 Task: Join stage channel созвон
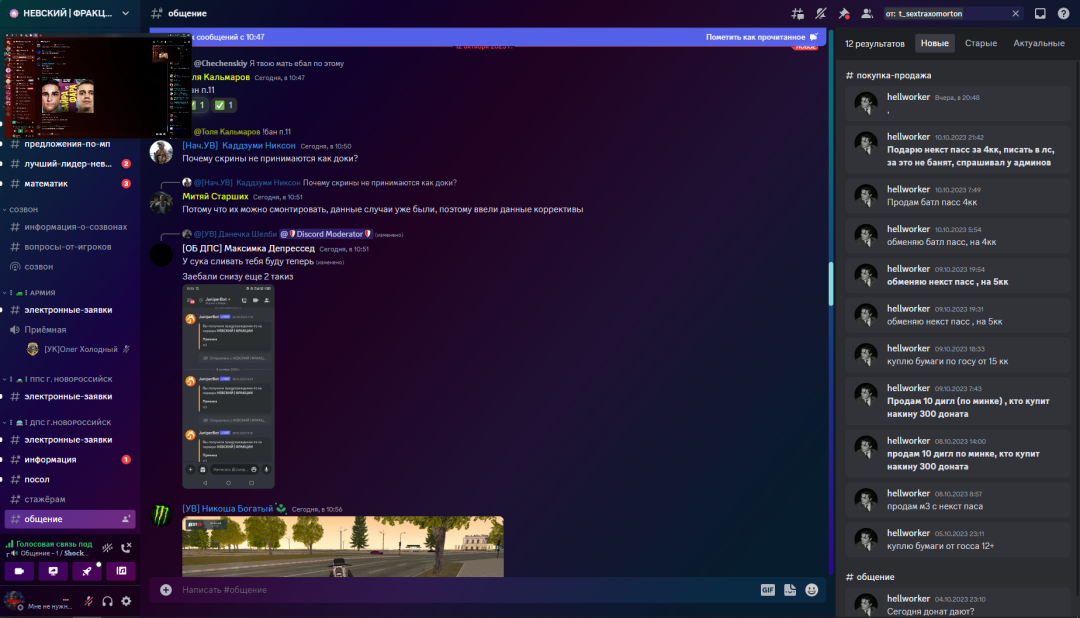(70, 267)
